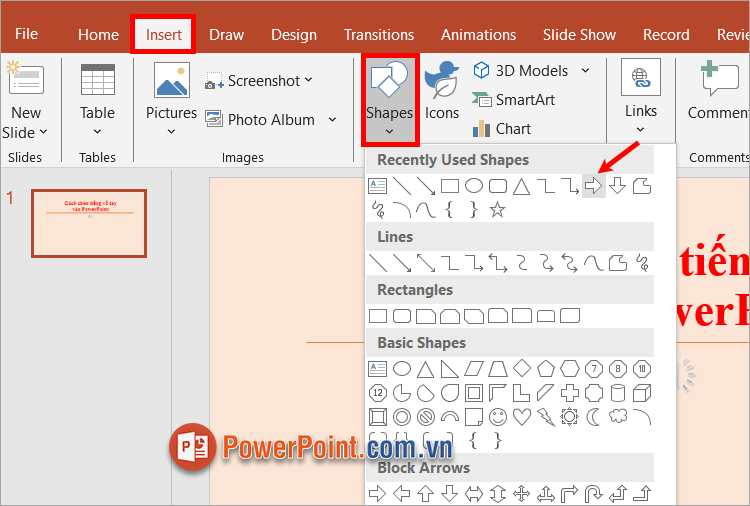Choose the heart shape in Basic Shapes
The height and width of the screenshot is (506, 750).
pos(521,416)
